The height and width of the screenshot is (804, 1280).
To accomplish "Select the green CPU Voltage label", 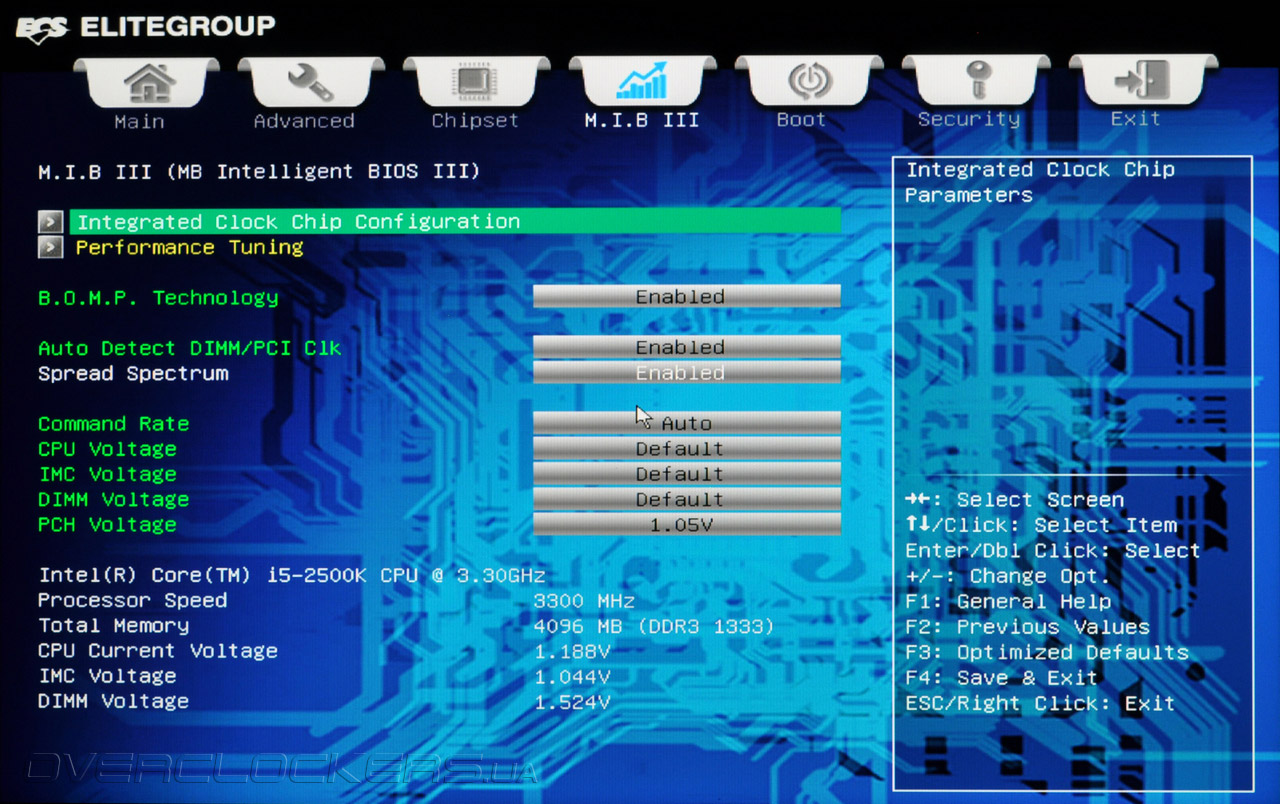I will coord(107,449).
